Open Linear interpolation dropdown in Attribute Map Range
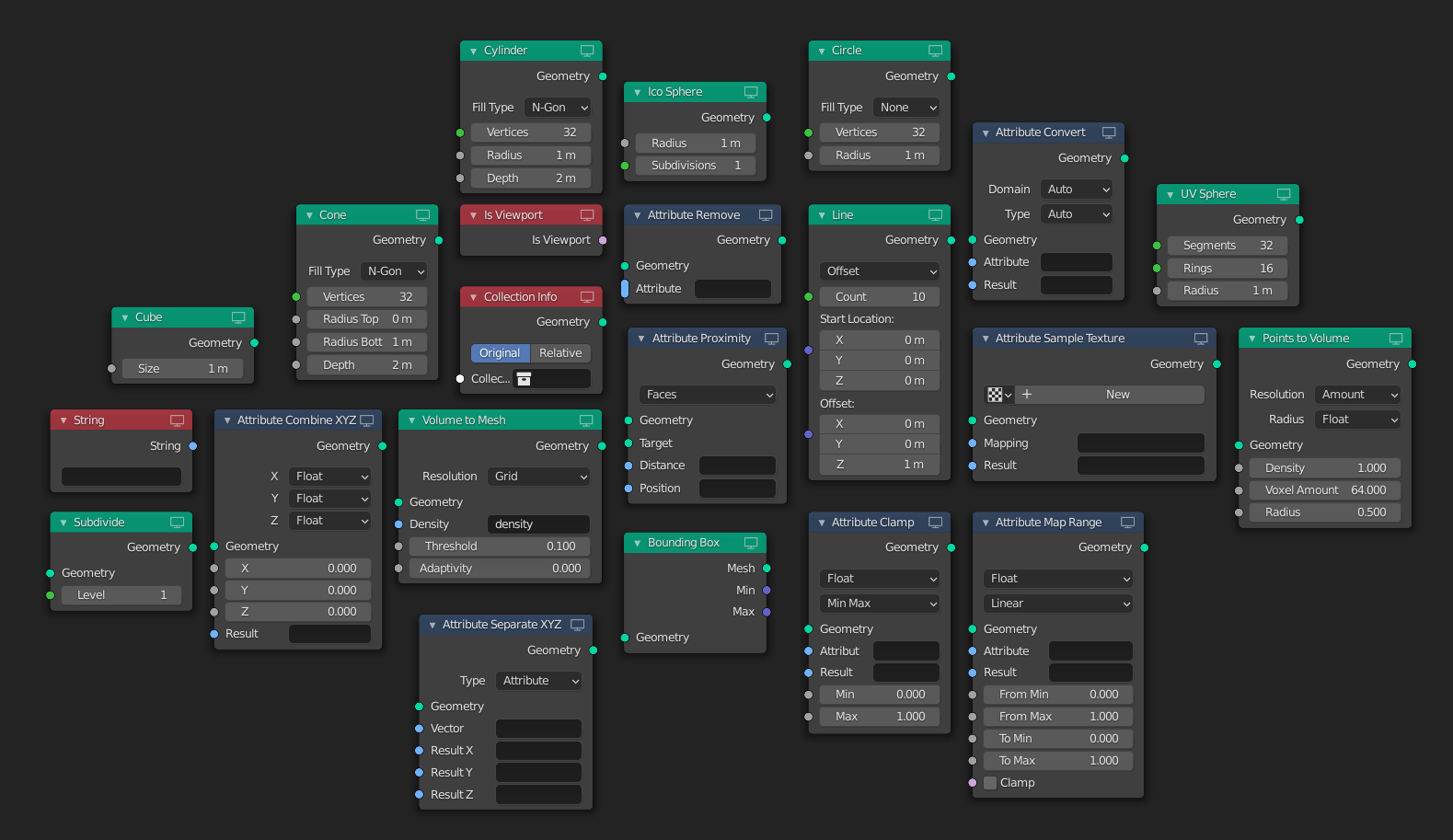Viewport: 1453px width, 840px height. (1058, 604)
